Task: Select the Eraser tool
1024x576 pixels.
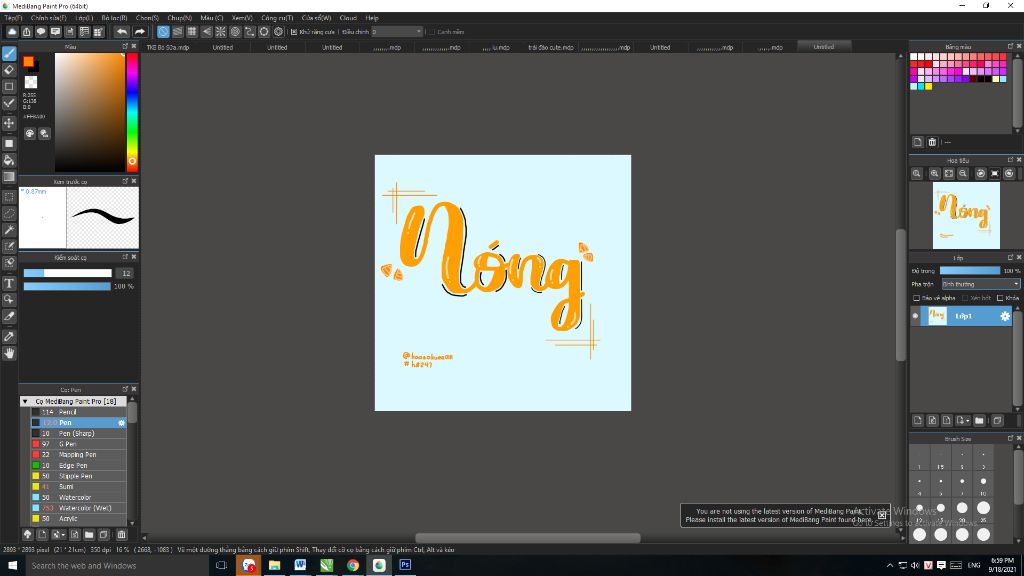Action: coord(9,69)
